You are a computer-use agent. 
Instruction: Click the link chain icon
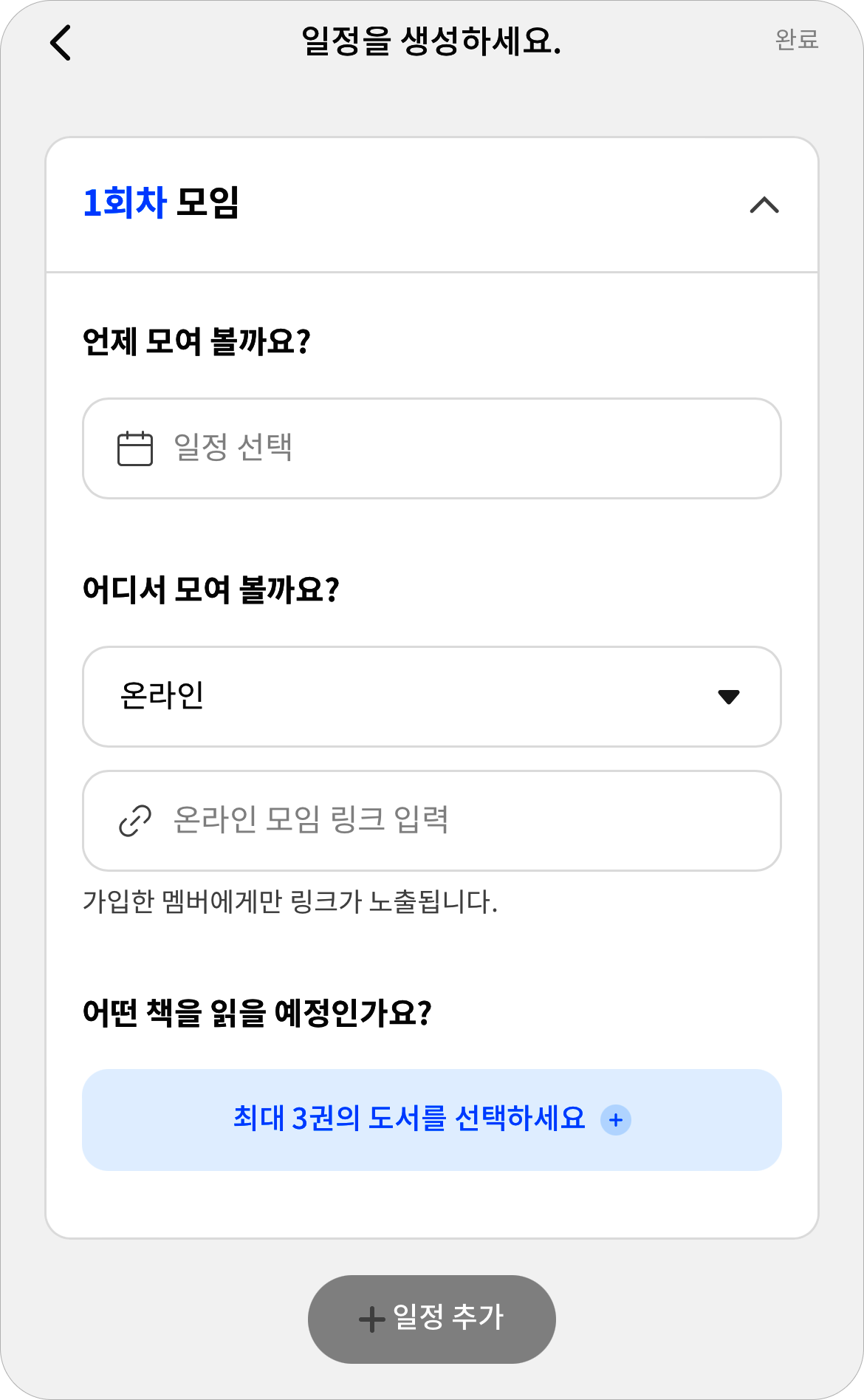pyautogui.click(x=135, y=821)
